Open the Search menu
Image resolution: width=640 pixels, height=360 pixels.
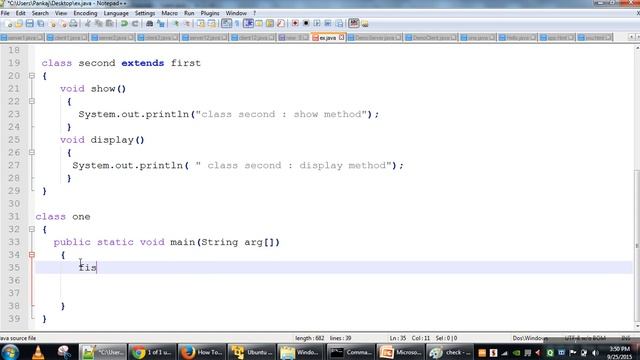pyautogui.click(x=40, y=13)
